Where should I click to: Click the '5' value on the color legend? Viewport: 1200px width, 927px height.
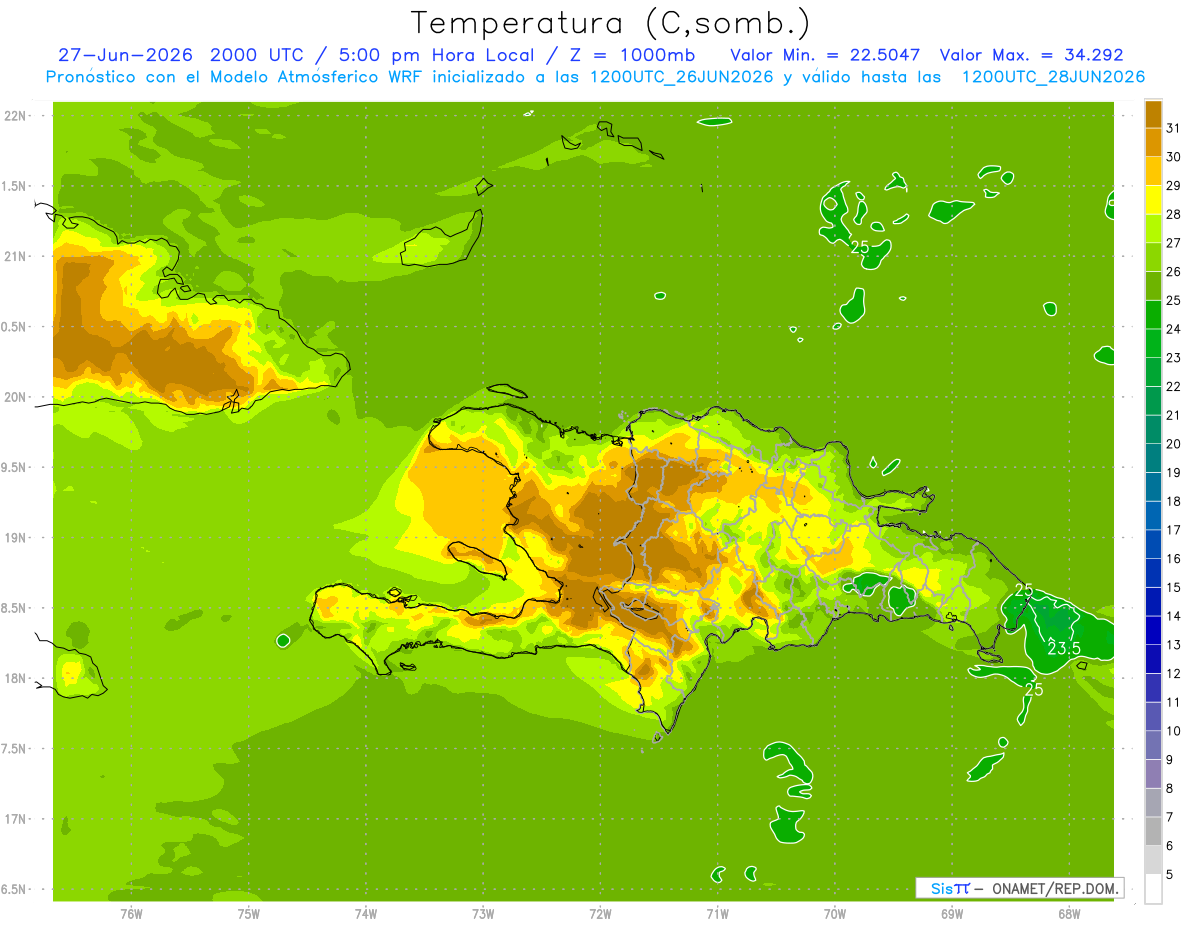(x=1170, y=874)
